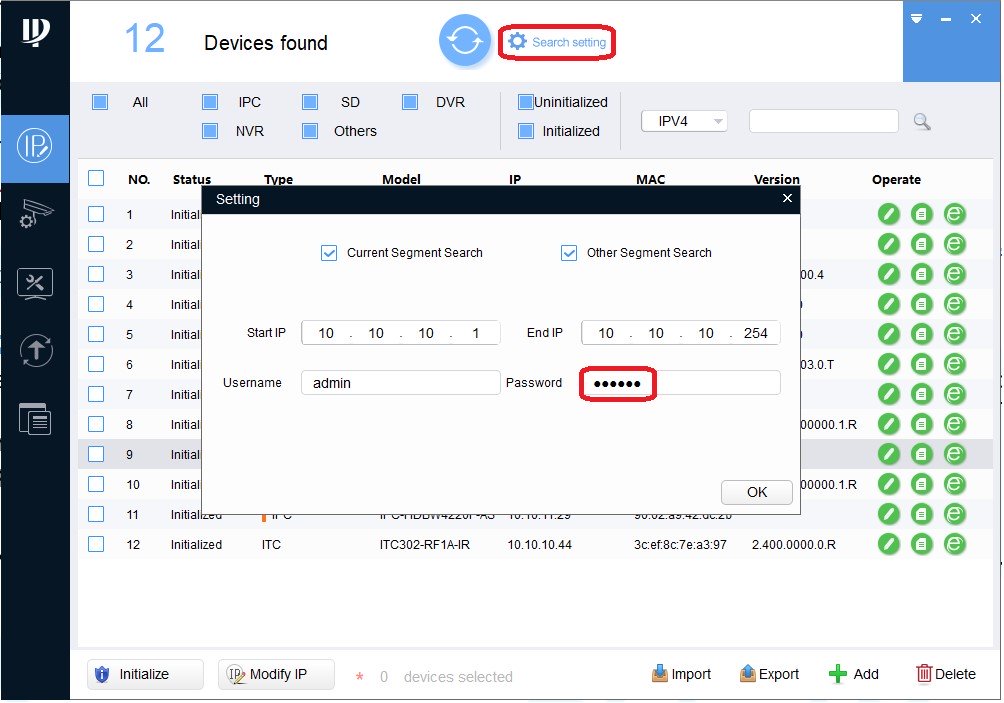Expand the IPV4 dropdown
The image size is (1004, 703).
coord(684,121)
